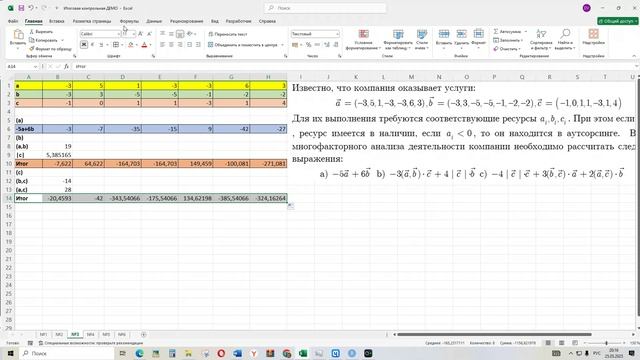The width and height of the screenshot is (640, 360).
Task: Click the text orientation icon
Action: coord(190,33)
